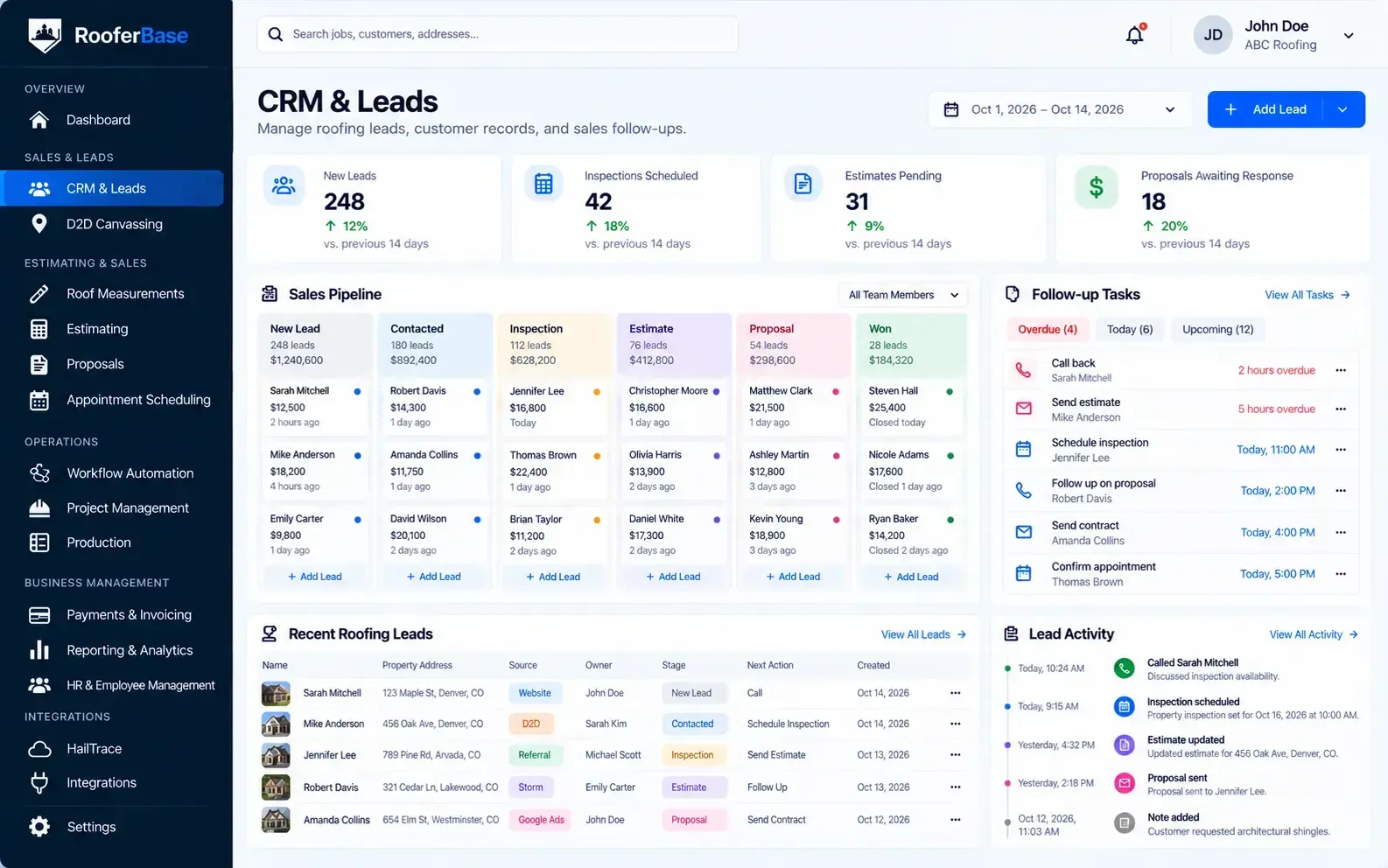
Task: Click the Project Management hard hat icon
Action: (x=39, y=507)
